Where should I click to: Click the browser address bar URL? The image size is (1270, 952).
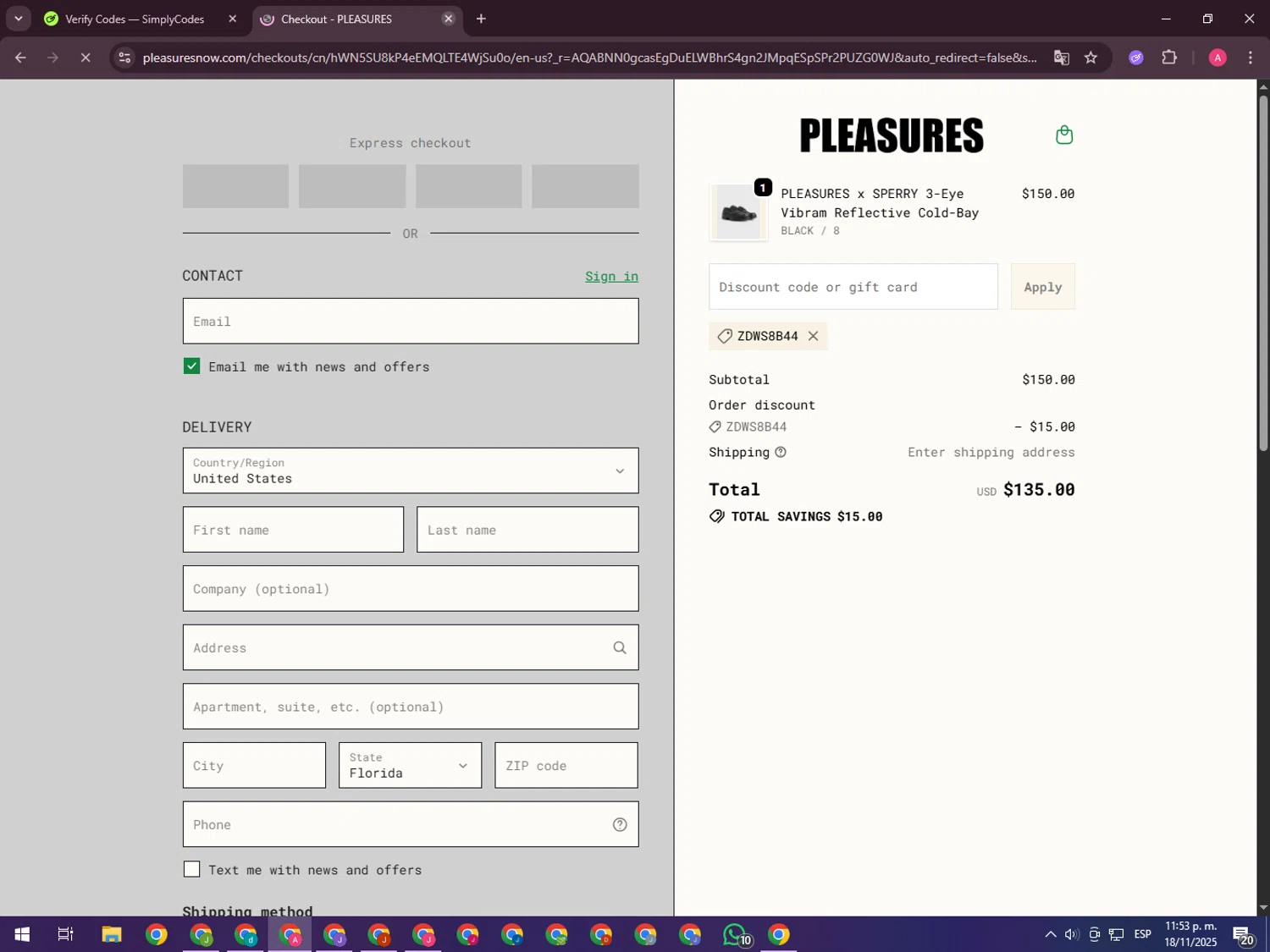coord(589,58)
